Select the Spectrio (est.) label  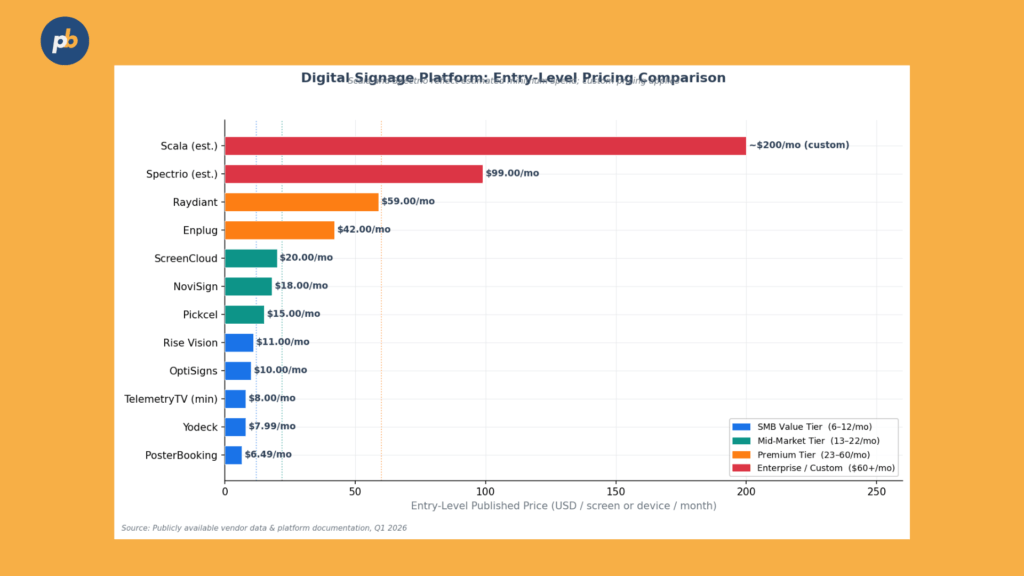[x=182, y=174]
